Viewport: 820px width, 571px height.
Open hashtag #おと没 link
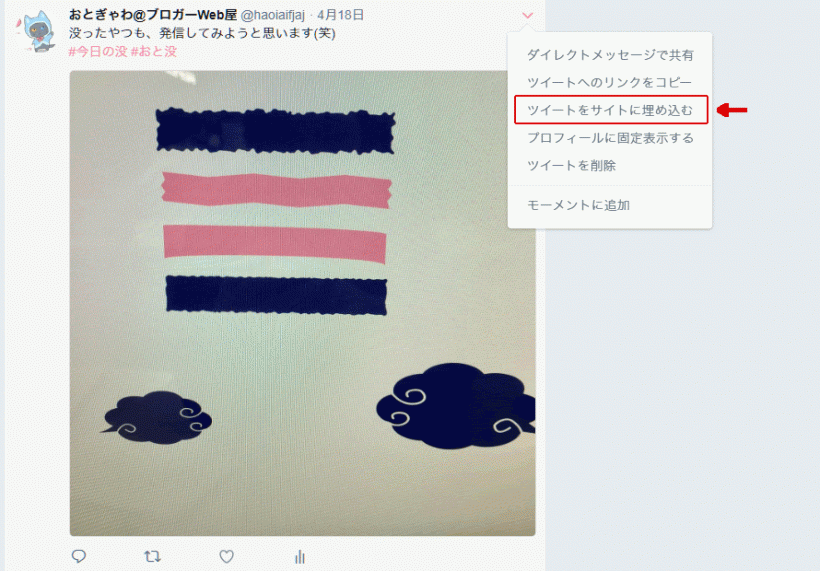coord(154,51)
